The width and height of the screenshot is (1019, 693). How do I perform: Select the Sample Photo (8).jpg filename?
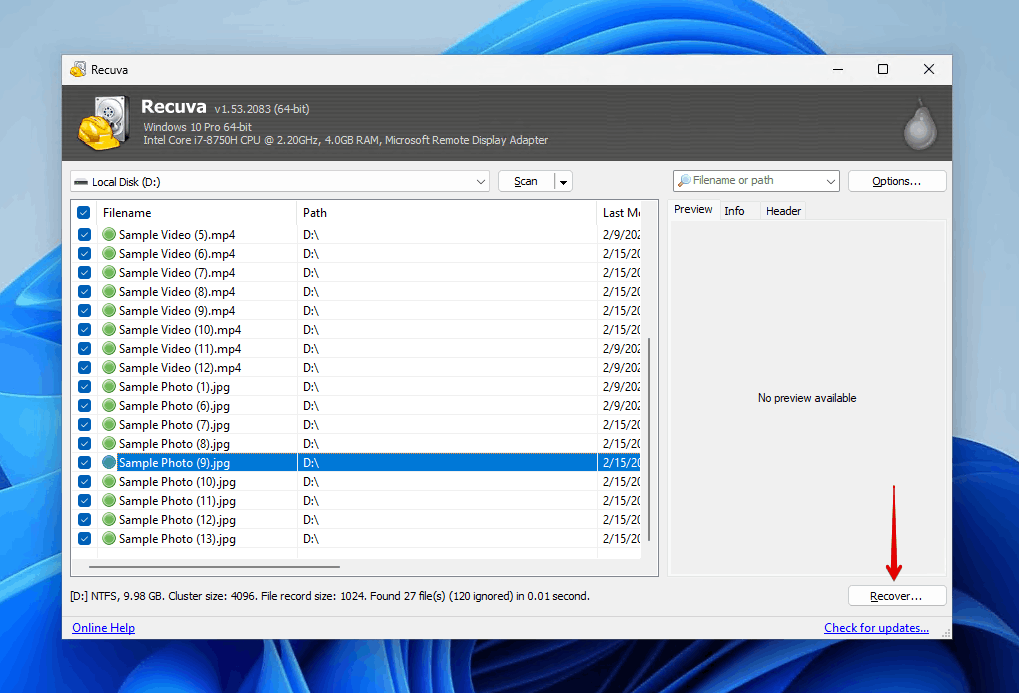point(174,443)
